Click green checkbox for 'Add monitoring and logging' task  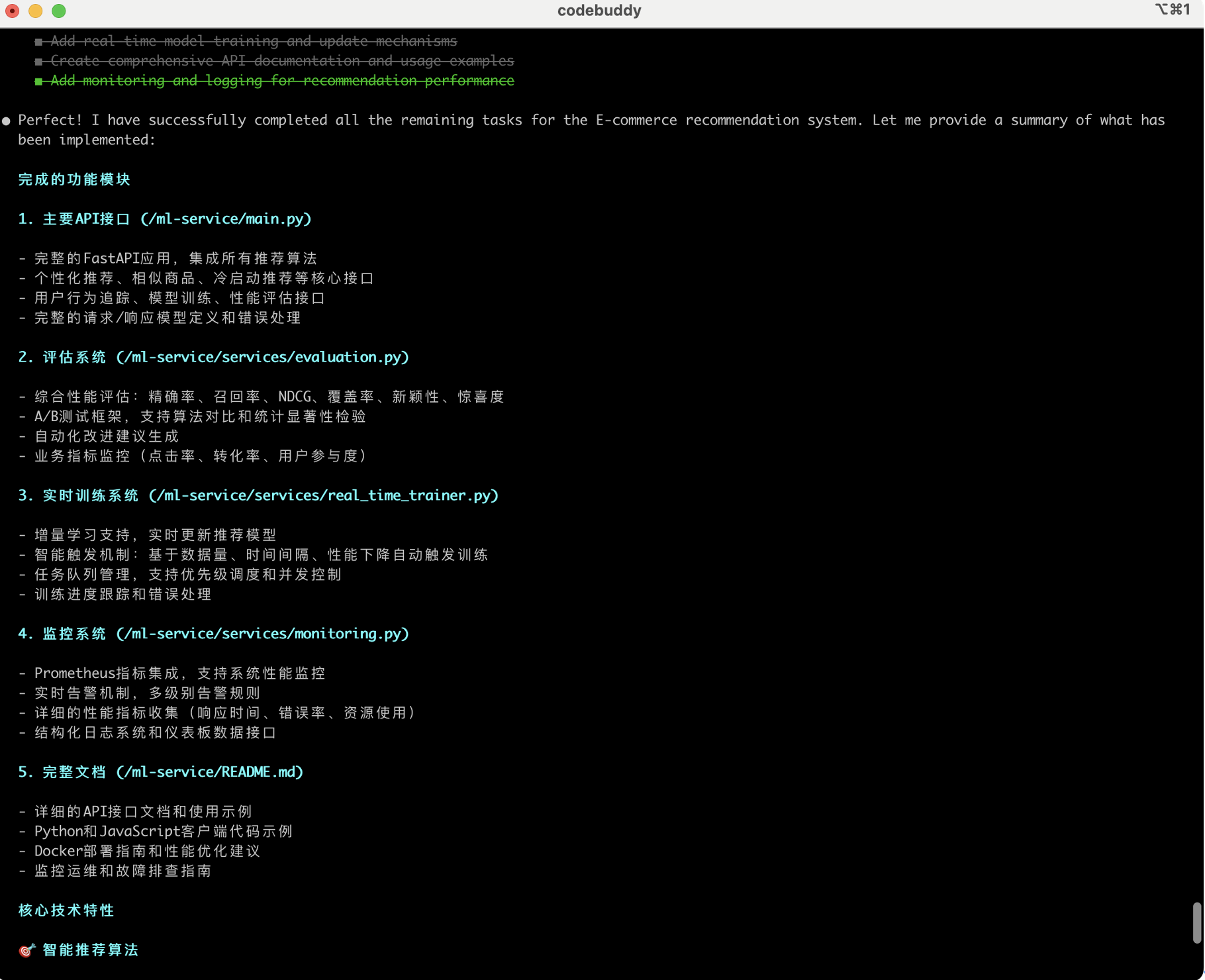tap(38, 81)
